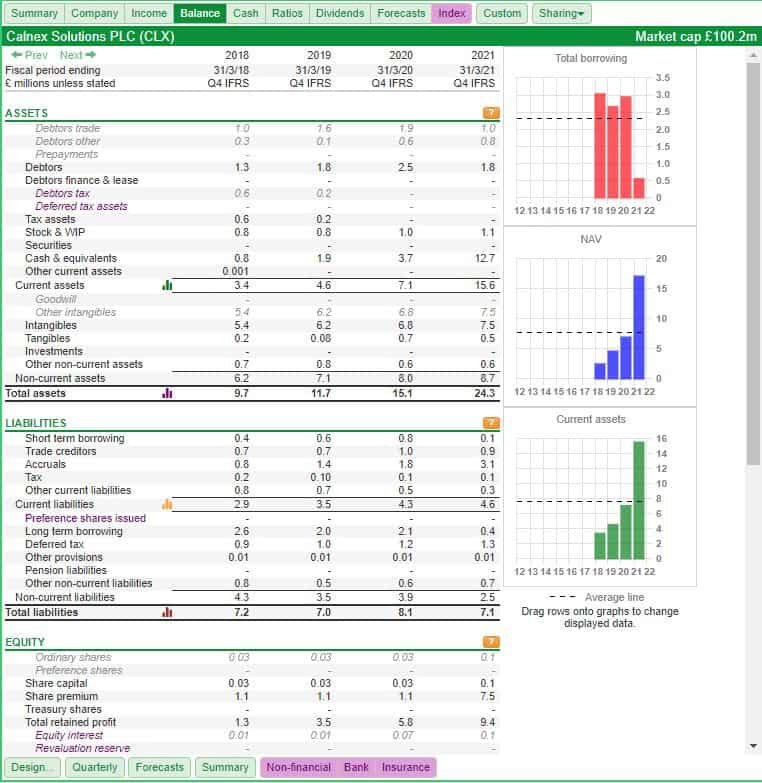Select the Insurance layout button
The image size is (762, 783).
coord(405,767)
